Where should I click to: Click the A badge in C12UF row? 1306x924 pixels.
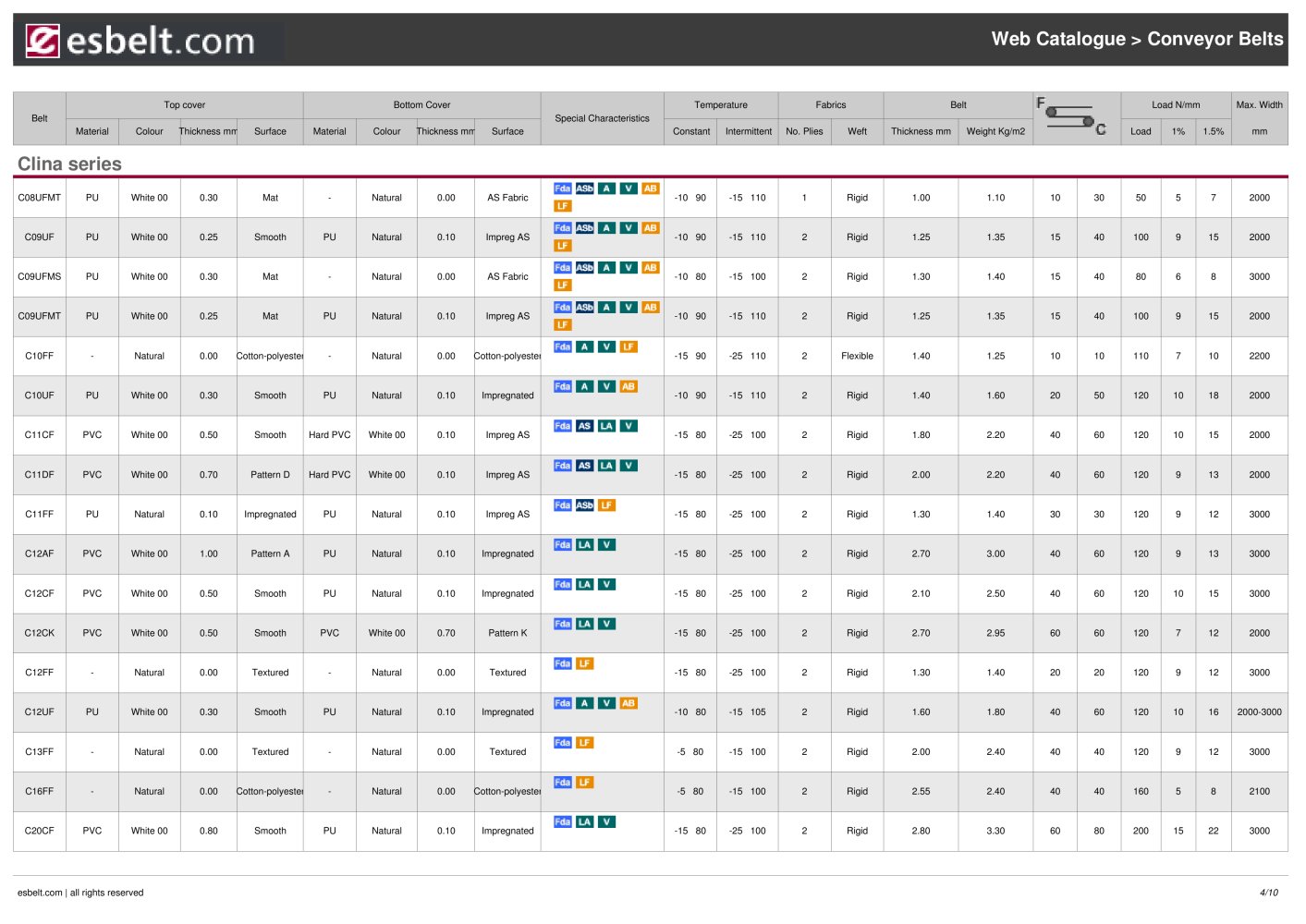584,703
